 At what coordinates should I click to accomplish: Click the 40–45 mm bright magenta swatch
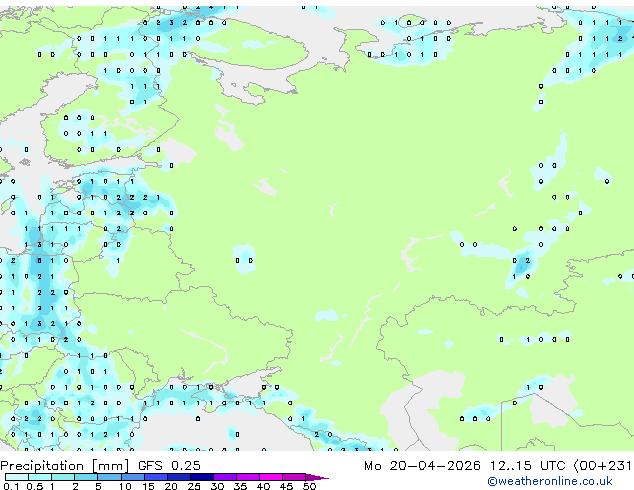coord(271,477)
